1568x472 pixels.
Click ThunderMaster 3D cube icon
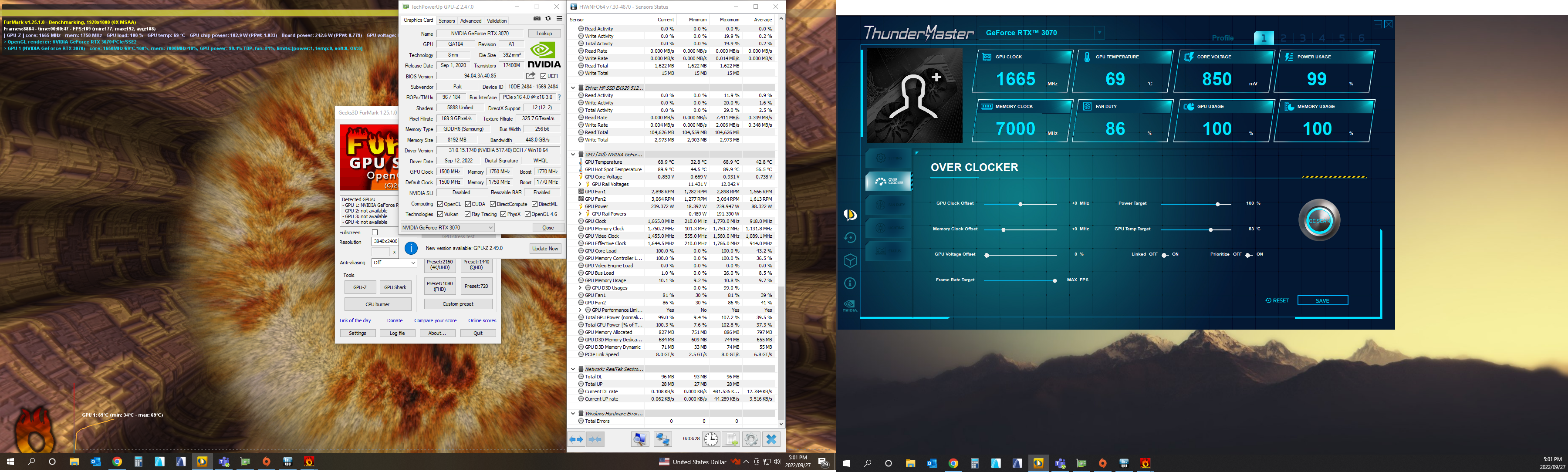tap(850, 261)
